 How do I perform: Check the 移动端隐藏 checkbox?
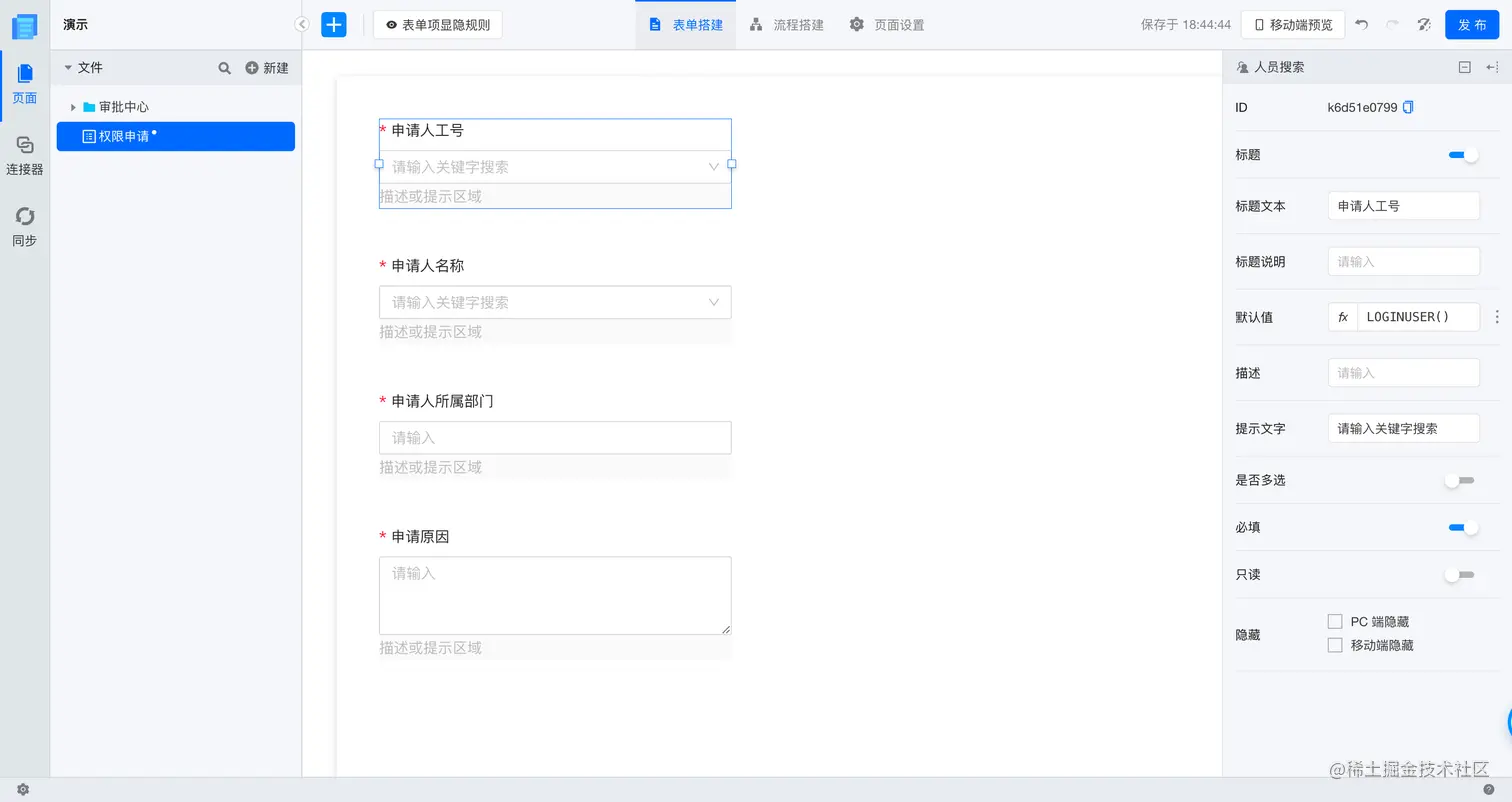[x=1335, y=646]
